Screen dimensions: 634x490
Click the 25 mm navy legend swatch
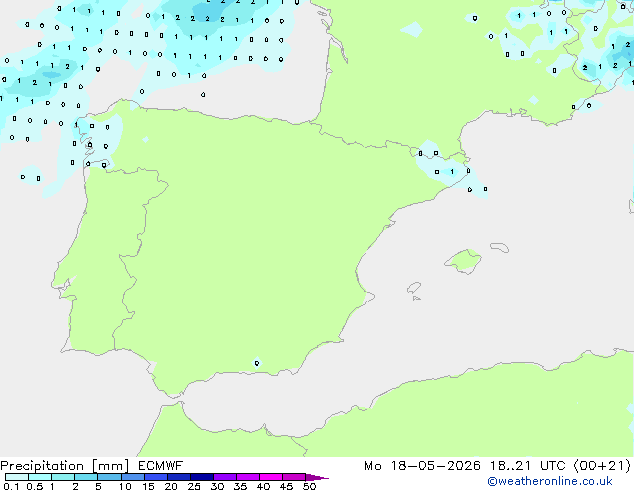point(201,477)
